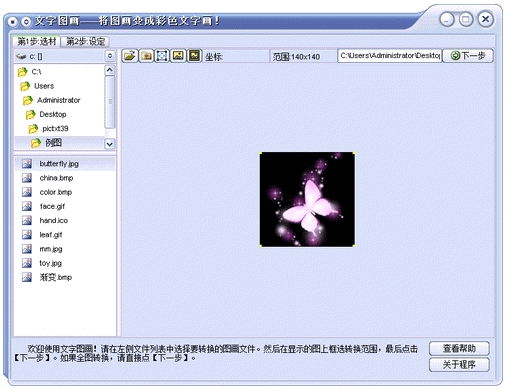The width and height of the screenshot is (505, 389).
Task: Click folder tree scroll up arrow
Action: pyautogui.click(x=110, y=70)
